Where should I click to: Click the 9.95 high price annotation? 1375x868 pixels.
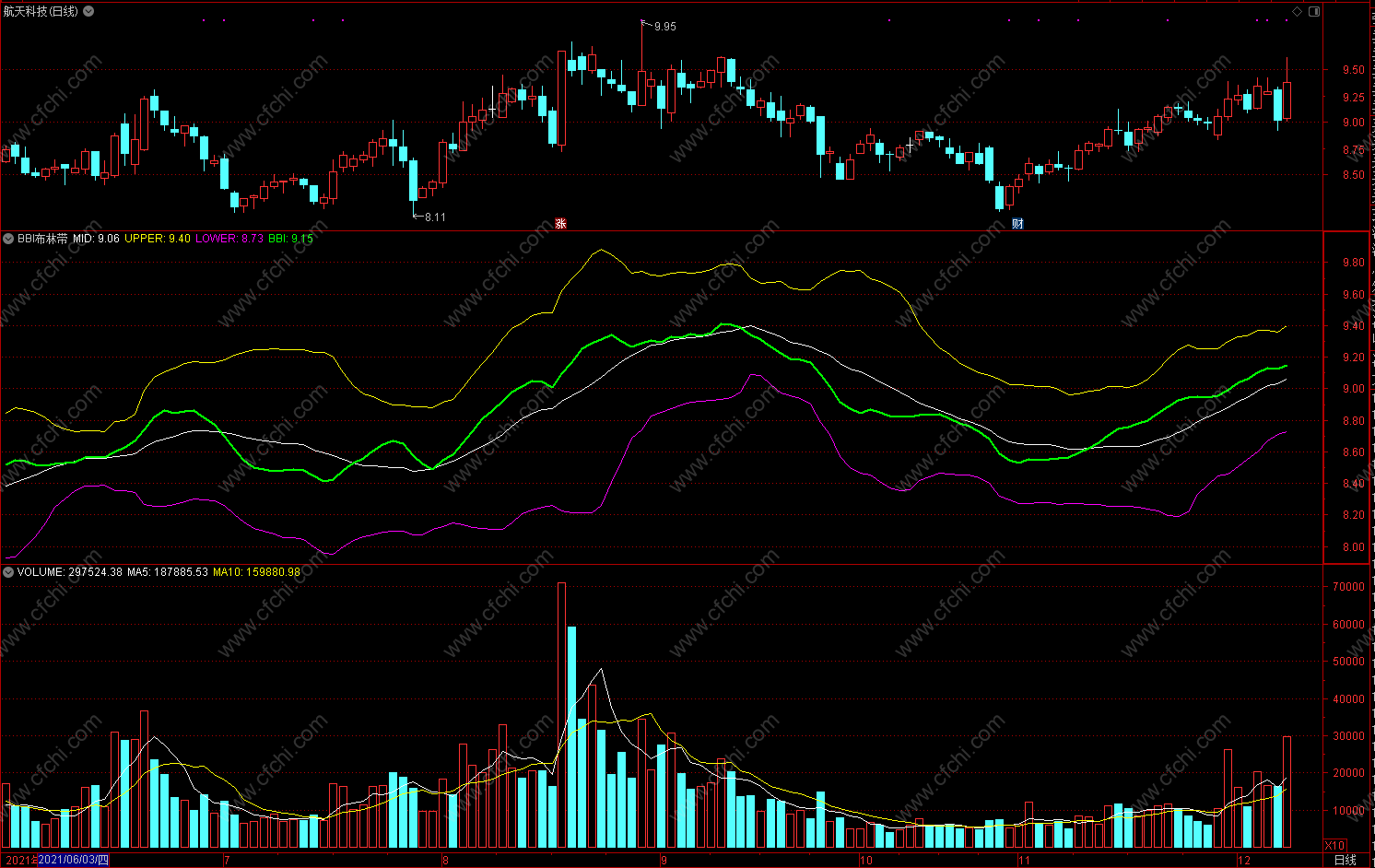pos(664,26)
